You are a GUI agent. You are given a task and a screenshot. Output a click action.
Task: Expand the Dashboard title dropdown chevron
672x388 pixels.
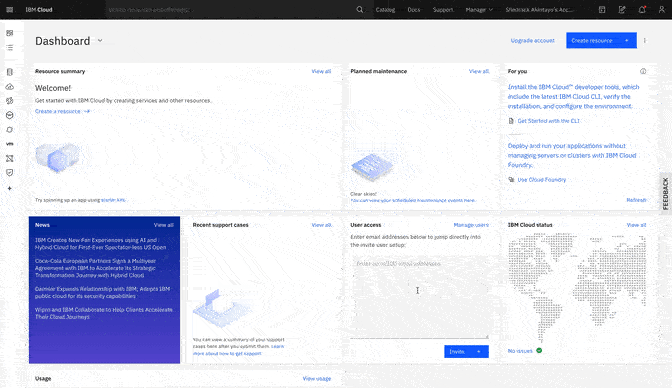click(x=100, y=41)
